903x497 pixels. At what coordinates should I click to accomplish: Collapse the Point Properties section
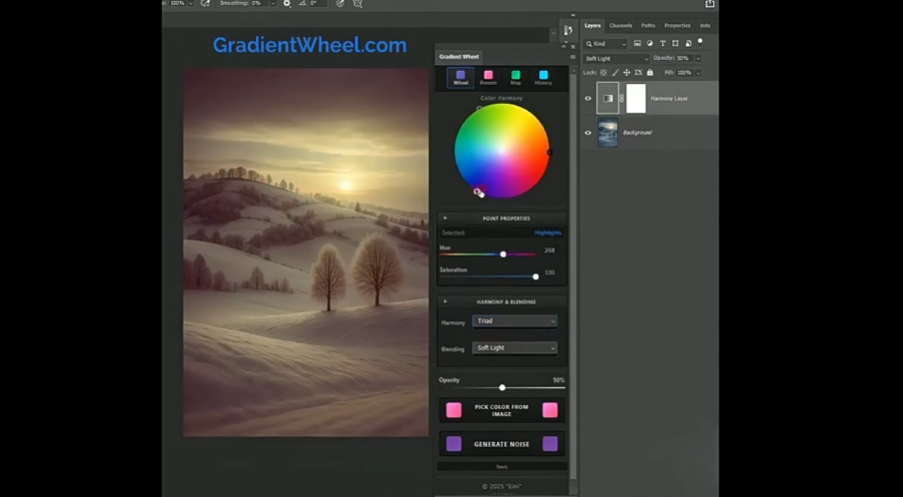[445, 218]
